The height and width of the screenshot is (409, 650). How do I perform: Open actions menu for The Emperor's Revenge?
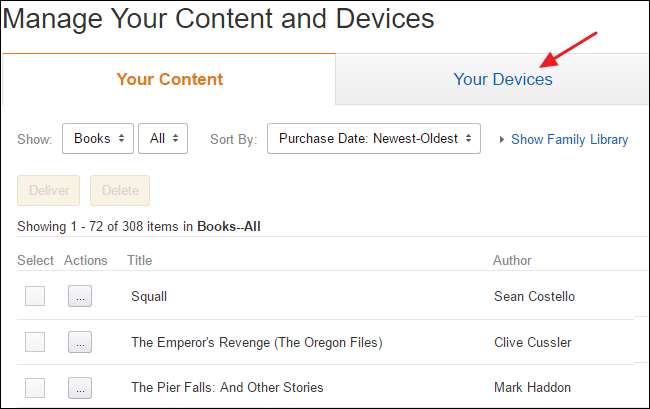coord(82,342)
